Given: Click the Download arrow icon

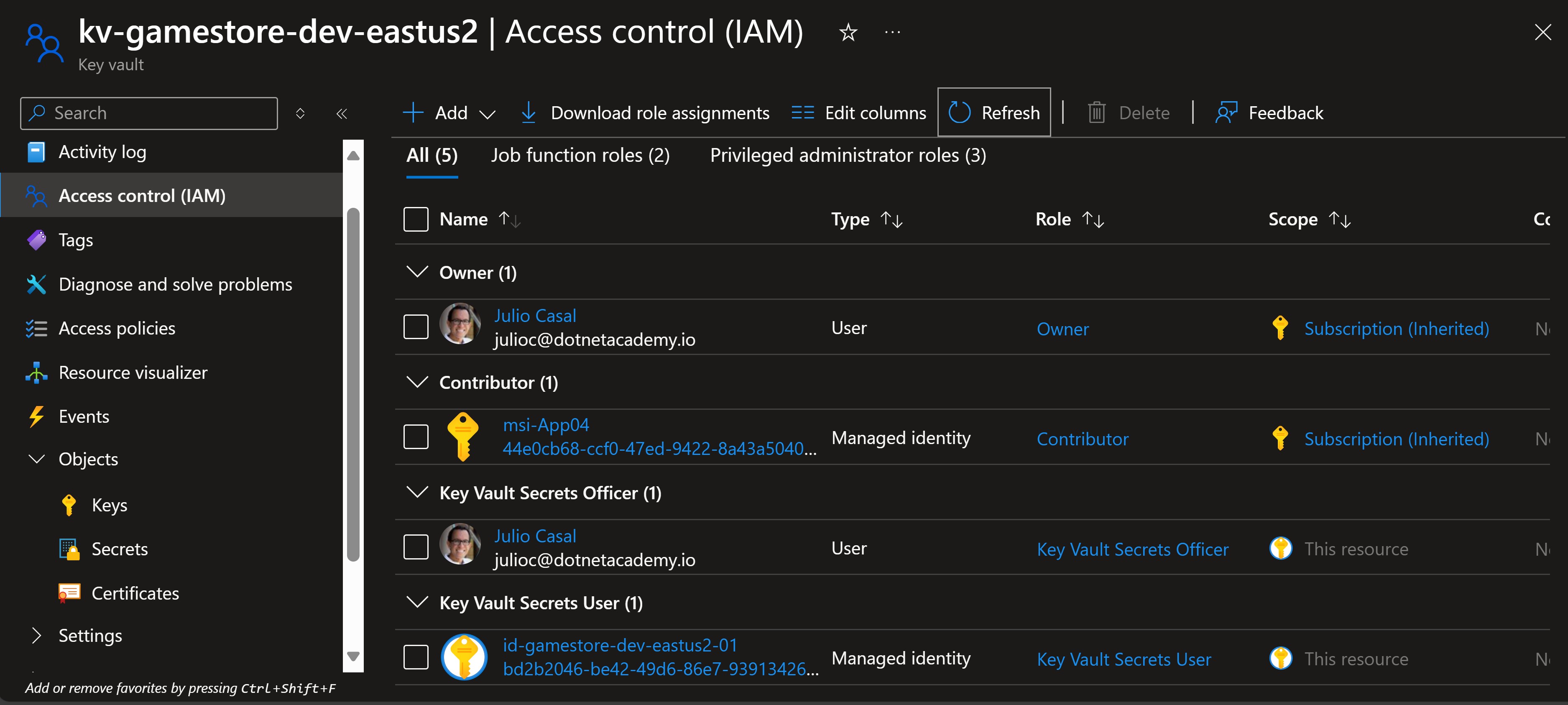Looking at the screenshot, I should point(529,112).
